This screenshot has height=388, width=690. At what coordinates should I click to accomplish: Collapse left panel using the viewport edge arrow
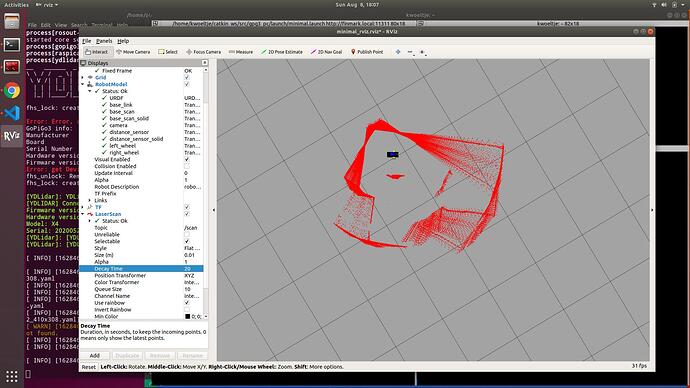[214, 210]
